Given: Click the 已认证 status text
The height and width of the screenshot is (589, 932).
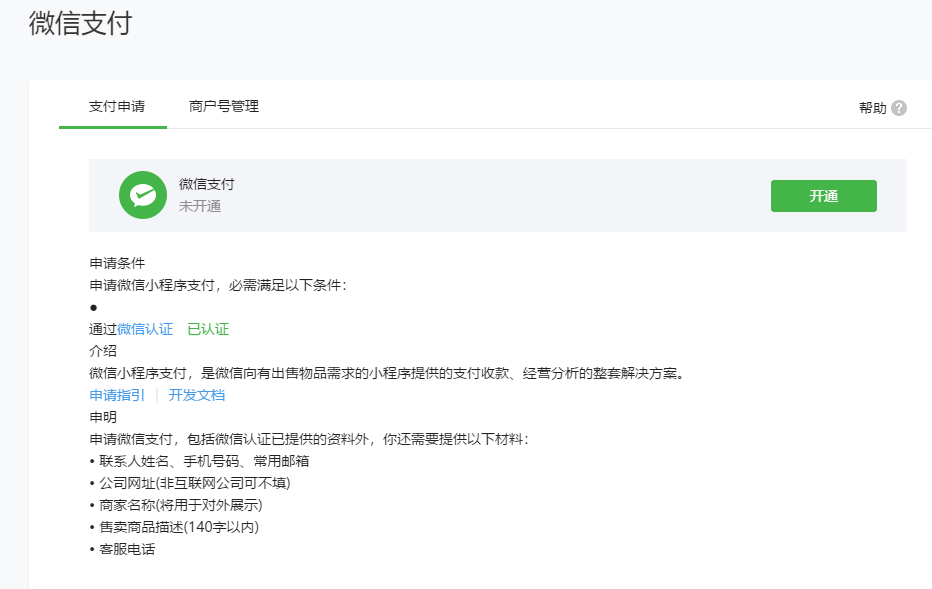Looking at the screenshot, I should 208,329.
